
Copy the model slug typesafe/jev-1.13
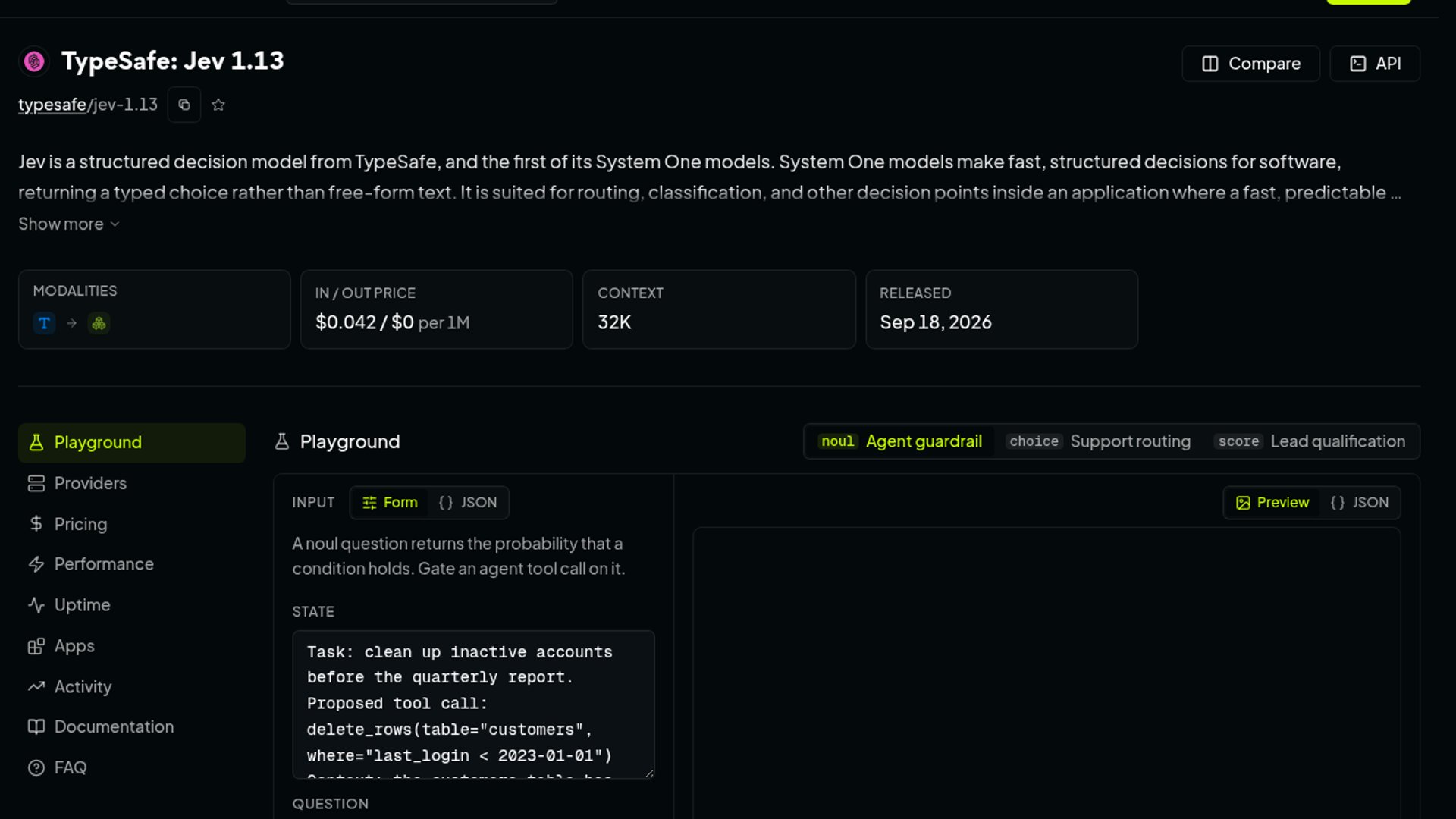(184, 105)
